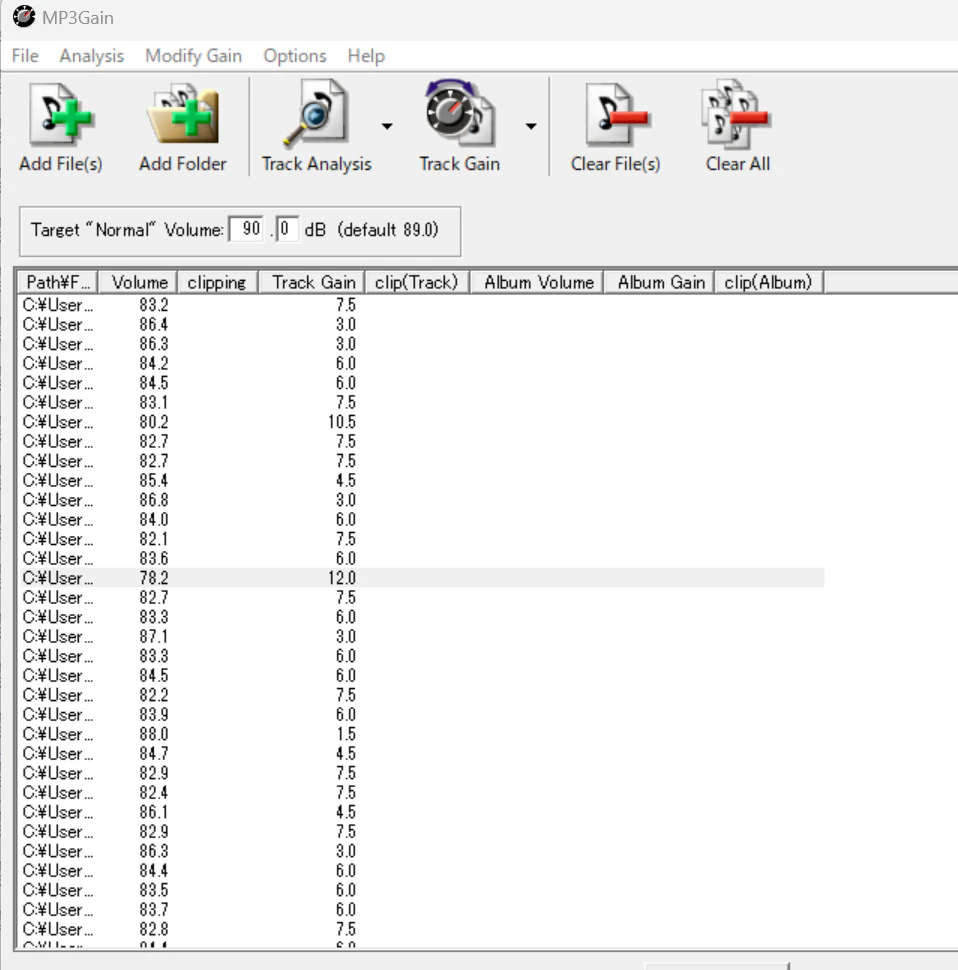This screenshot has height=970, width=958.
Task: Sort by the Album Gain column header
Action: [660, 282]
